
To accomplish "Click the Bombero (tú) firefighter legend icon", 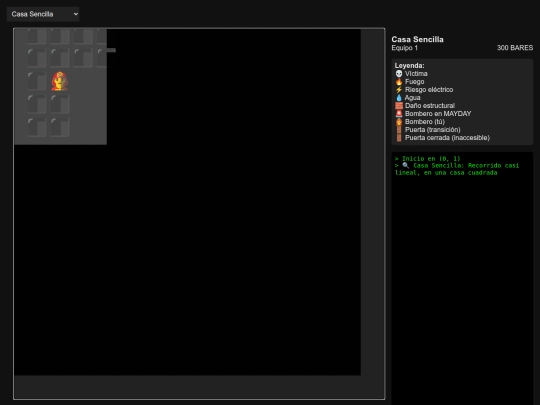I will (399, 122).
